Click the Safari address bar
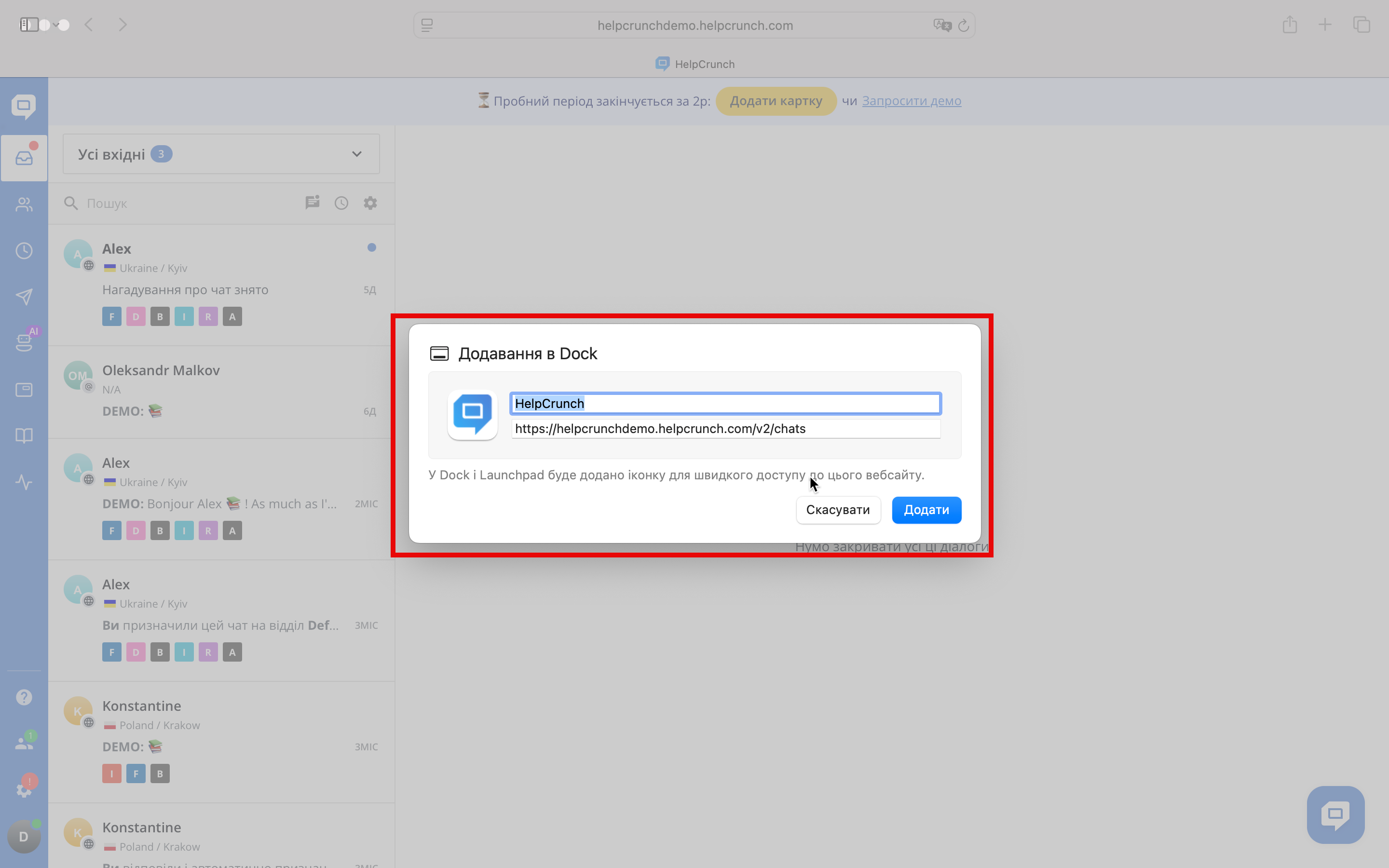 coord(694,25)
